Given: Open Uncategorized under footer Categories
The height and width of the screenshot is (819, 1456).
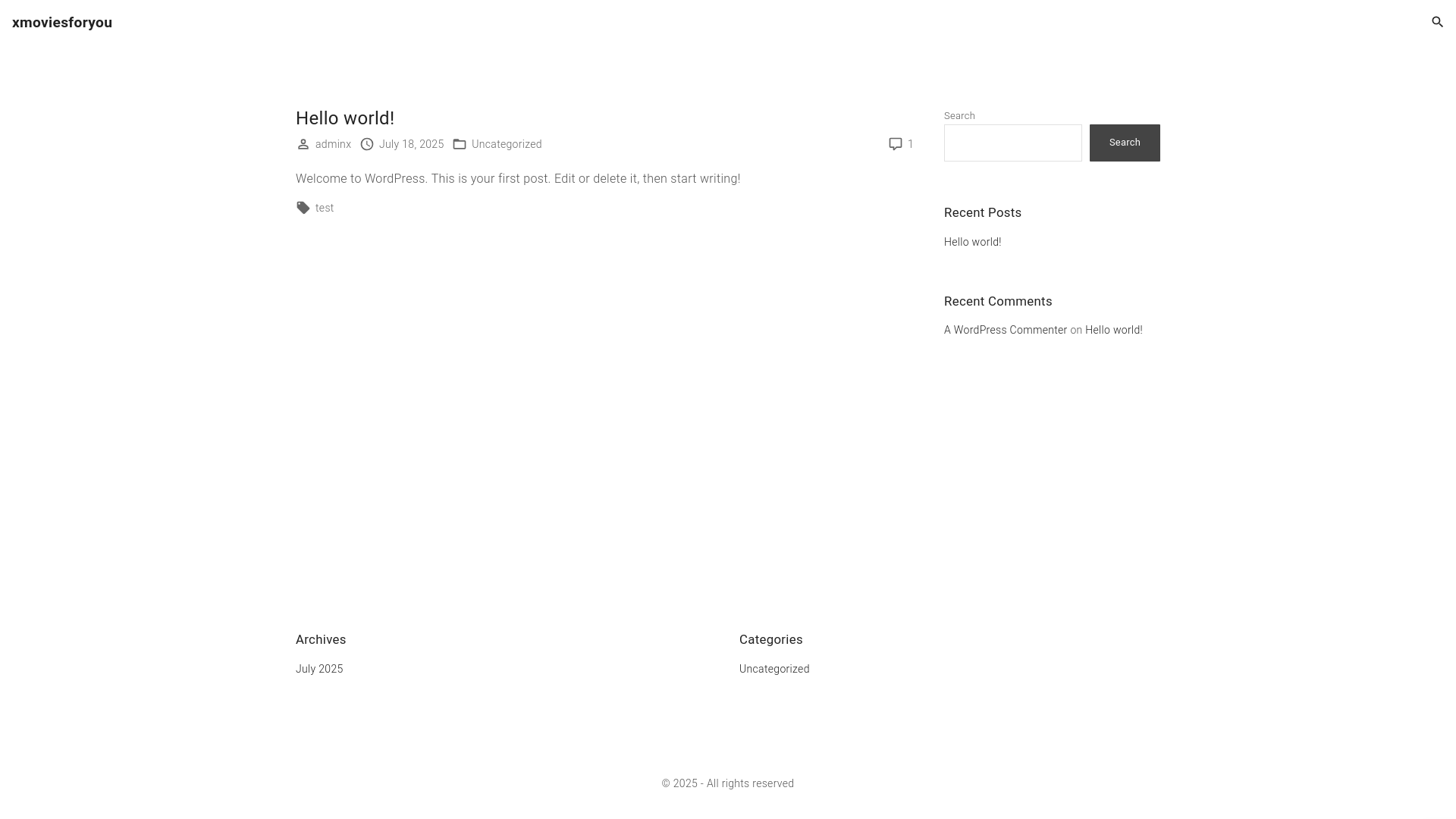Looking at the screenshot, I should [774, 669].
